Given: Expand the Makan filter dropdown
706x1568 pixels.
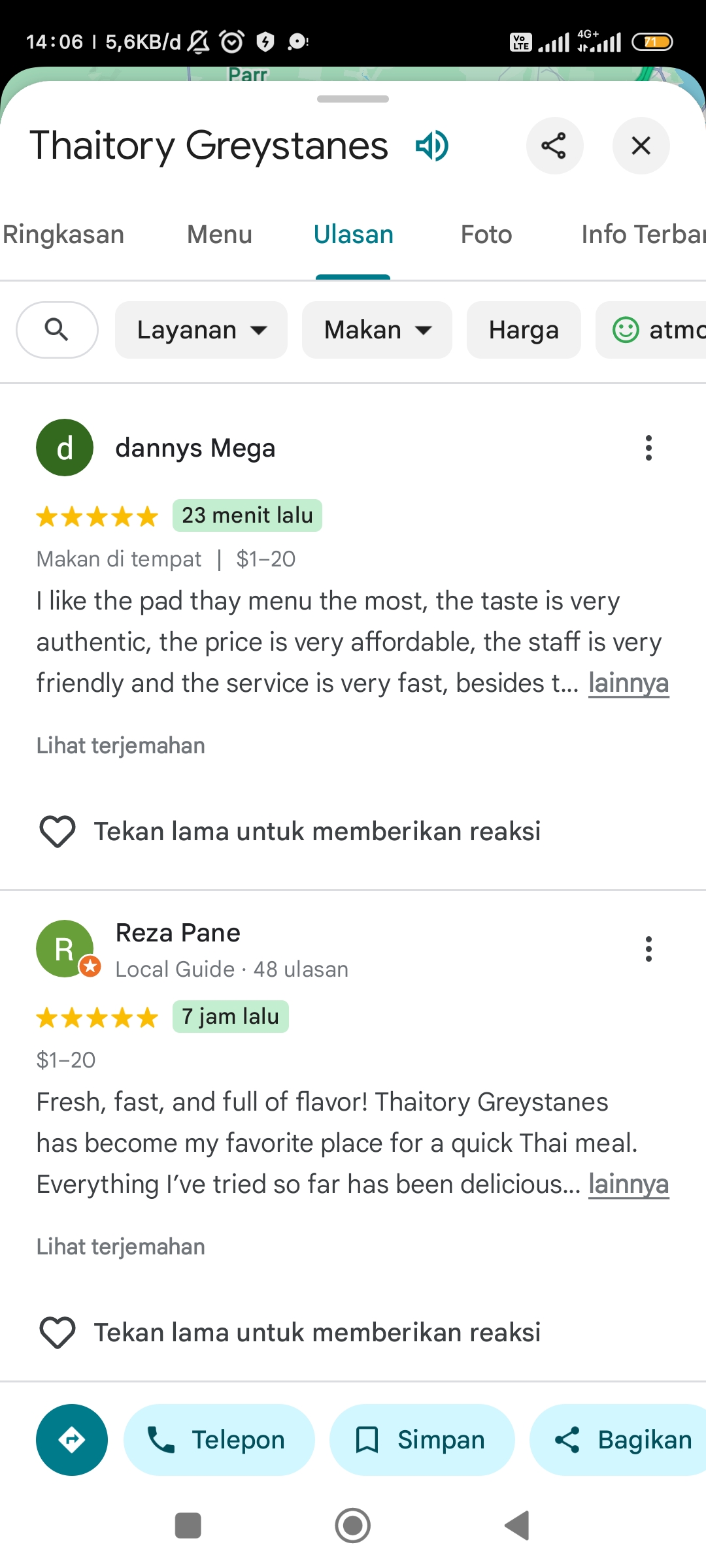Looking at the screenshot, I should (377, 330).
